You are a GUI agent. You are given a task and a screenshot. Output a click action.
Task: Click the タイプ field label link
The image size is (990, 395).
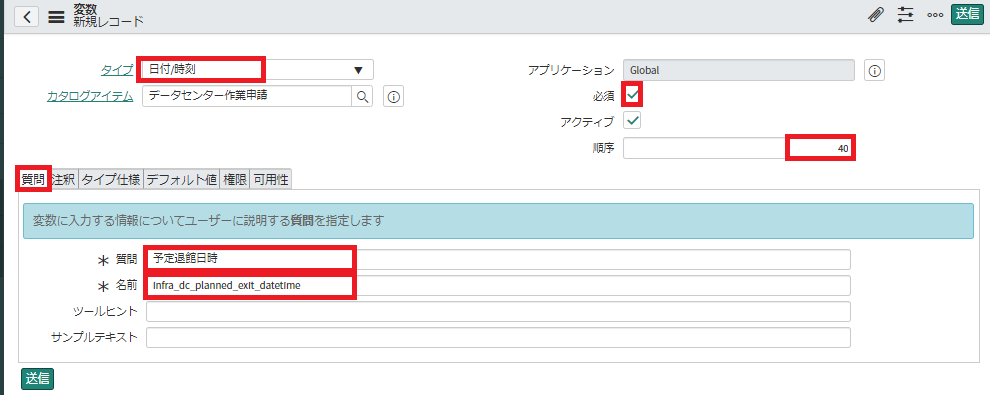click(x=117, y=69)
